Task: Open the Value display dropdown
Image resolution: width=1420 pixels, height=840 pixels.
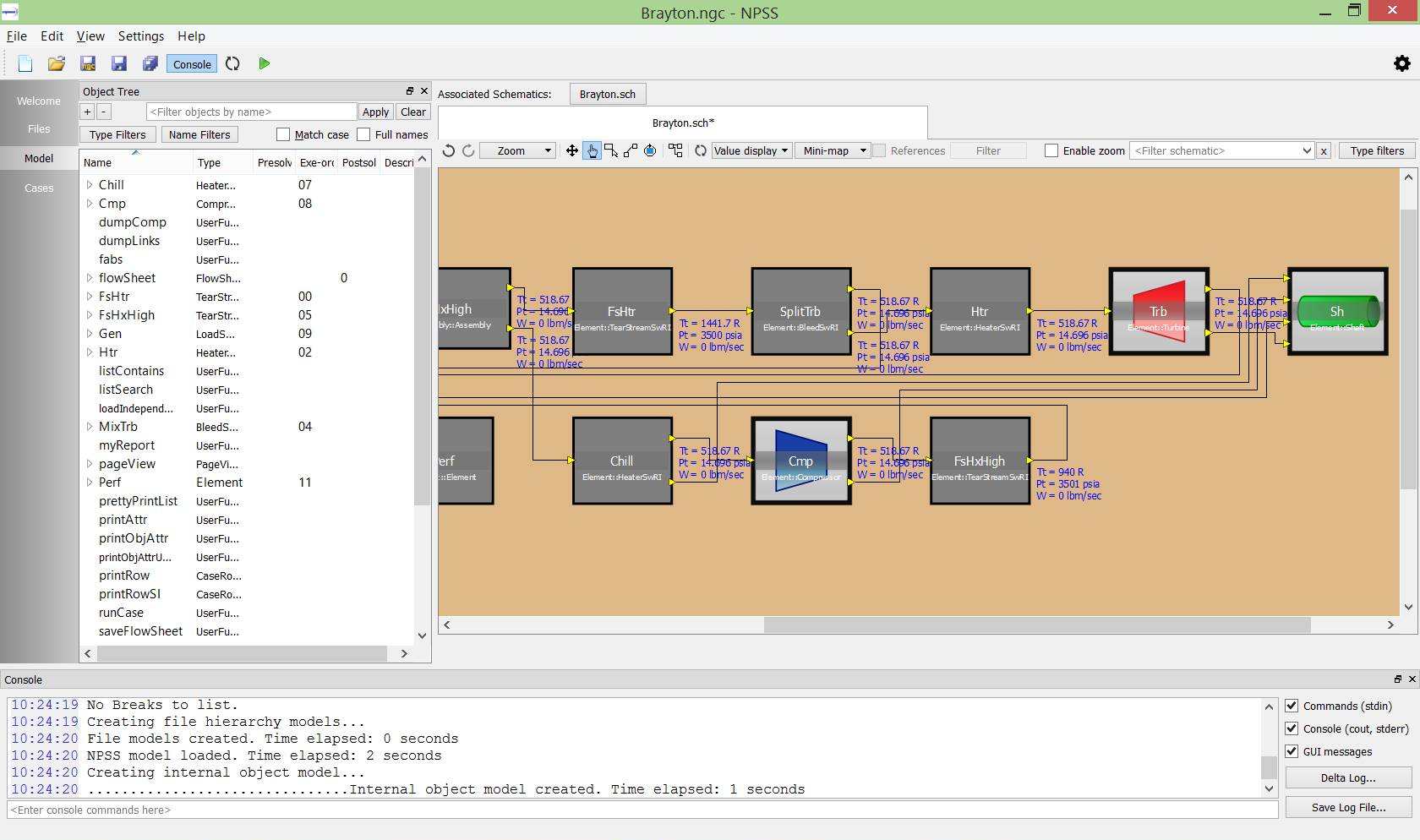Action: (x=751, y=150)
